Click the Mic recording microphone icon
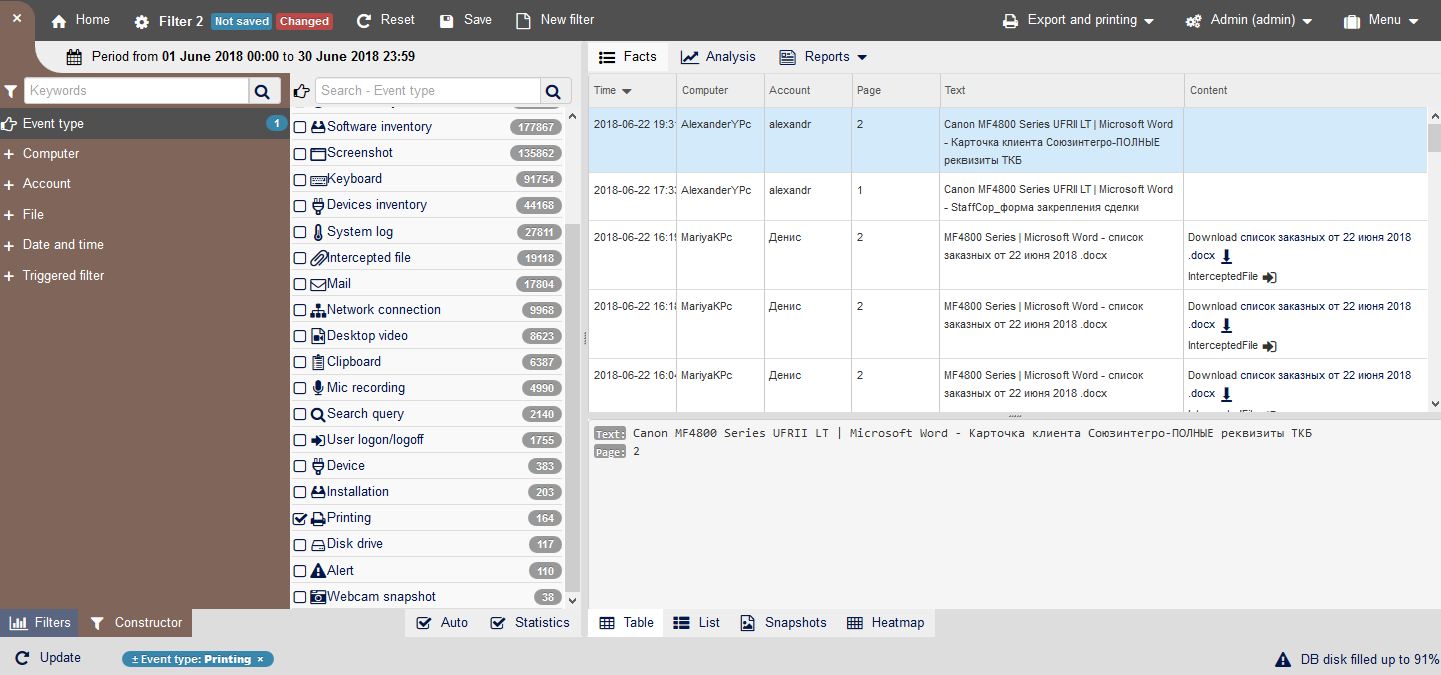Screen dimensions: 1441x675 pos(318,388)
